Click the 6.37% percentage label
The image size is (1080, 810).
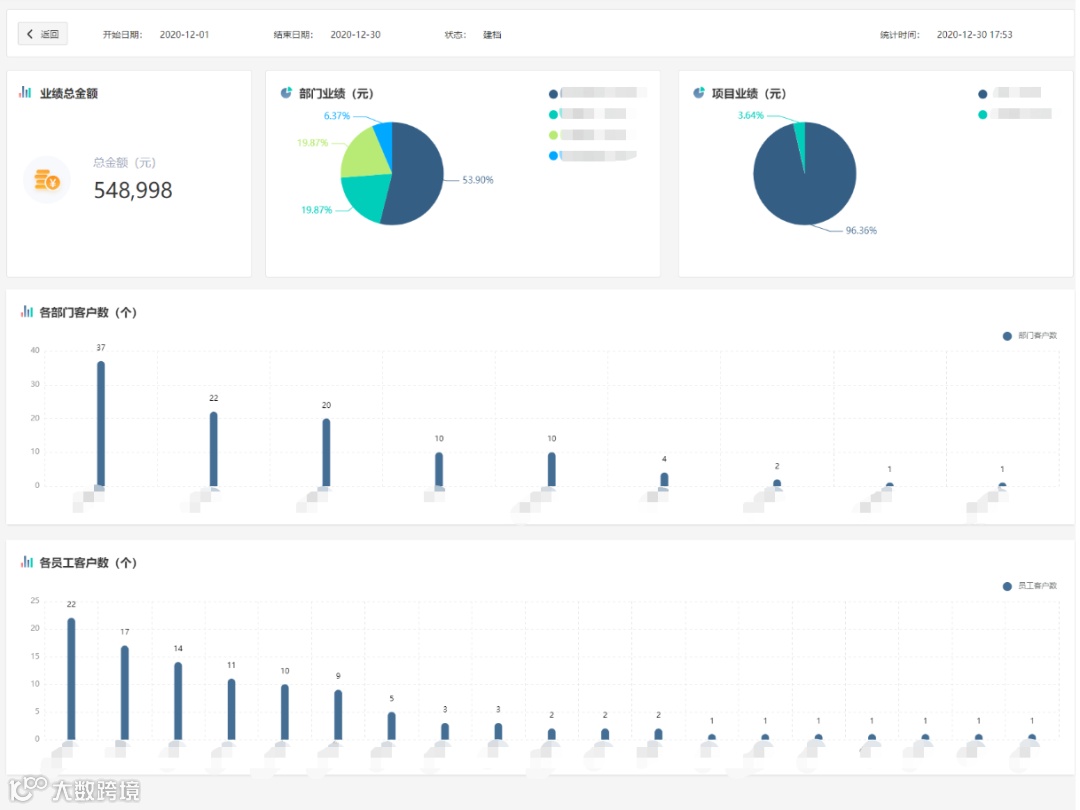pyautogui.click(x=337, y=115)
